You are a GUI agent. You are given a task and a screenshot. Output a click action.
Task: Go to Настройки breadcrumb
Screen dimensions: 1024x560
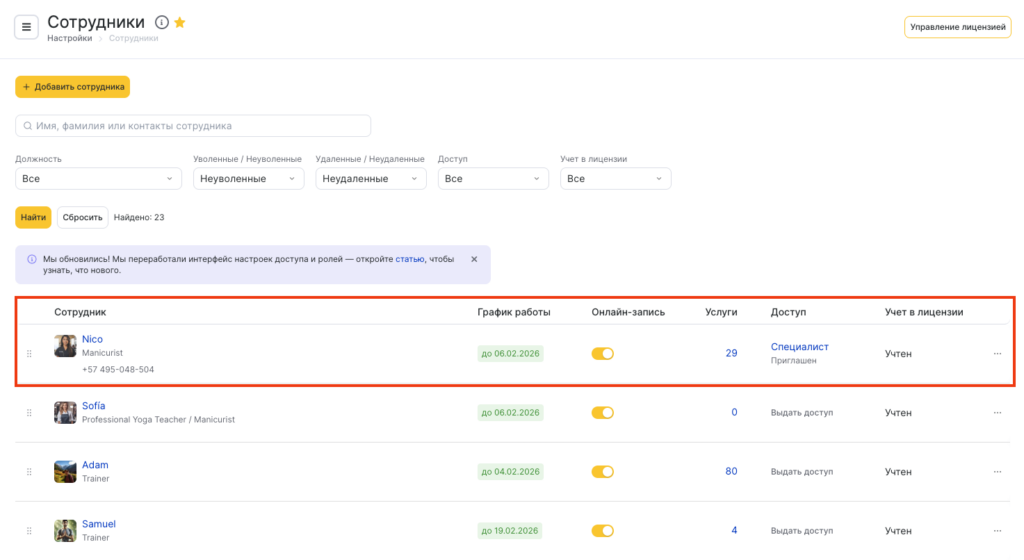coord(69,39)
